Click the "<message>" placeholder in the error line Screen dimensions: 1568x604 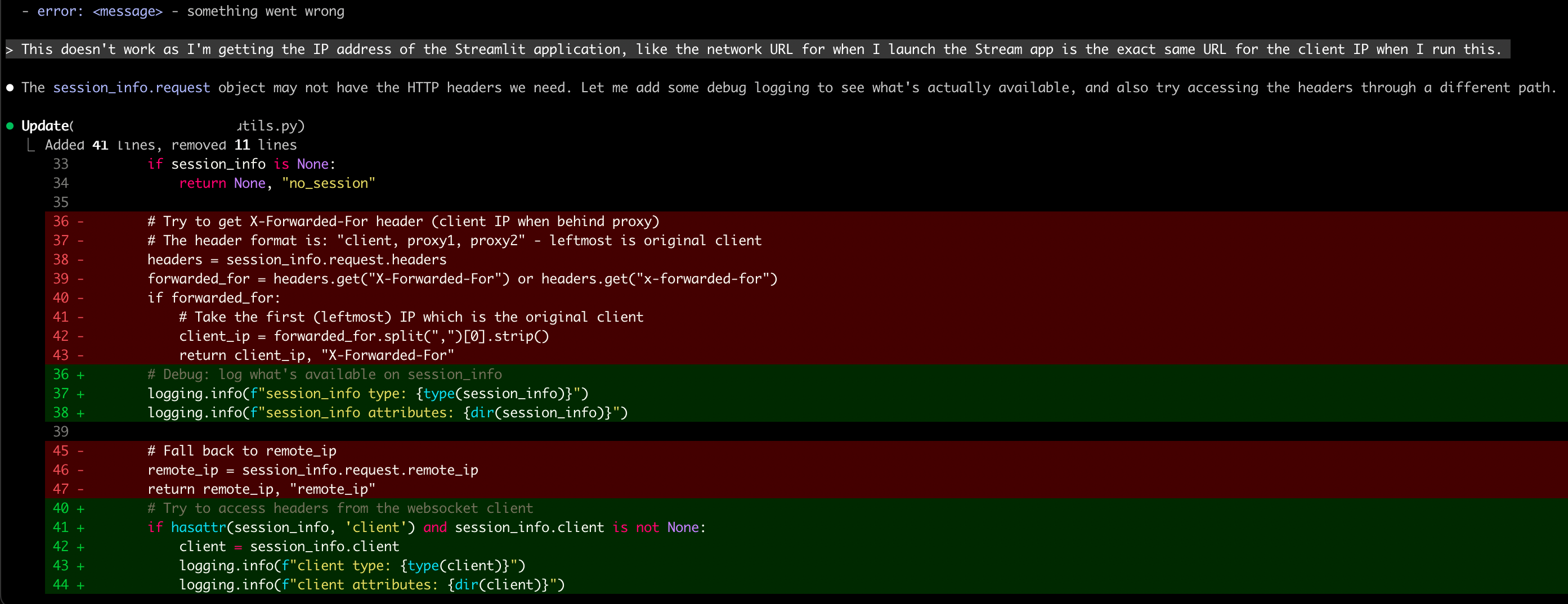(127, 12)
